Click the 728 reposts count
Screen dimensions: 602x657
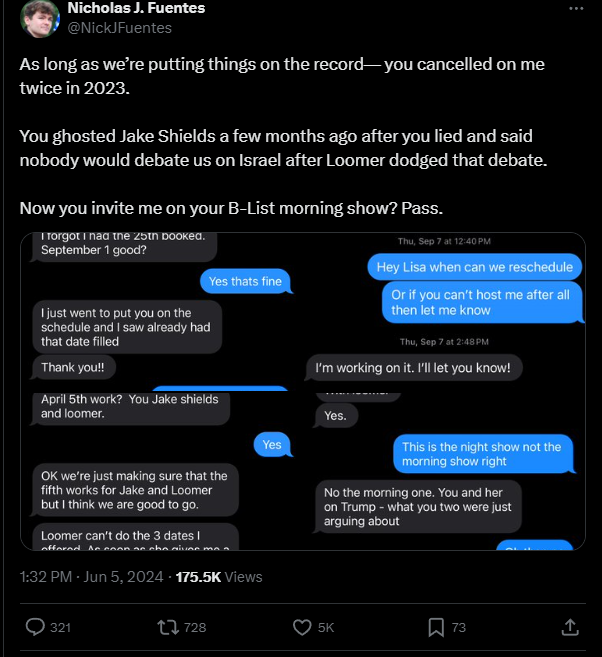click(x=195, y=628)
